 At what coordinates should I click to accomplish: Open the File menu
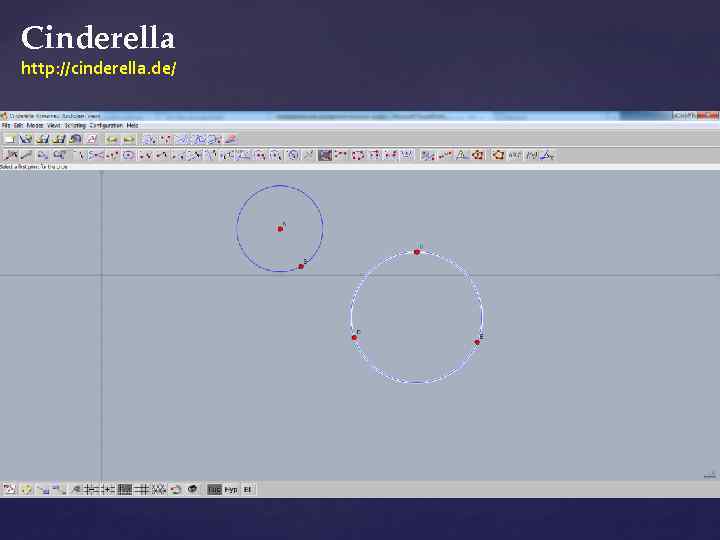[x=6, y=125]
